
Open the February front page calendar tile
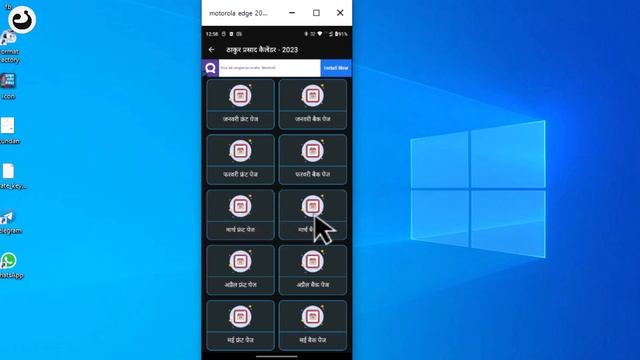(240, 159)
